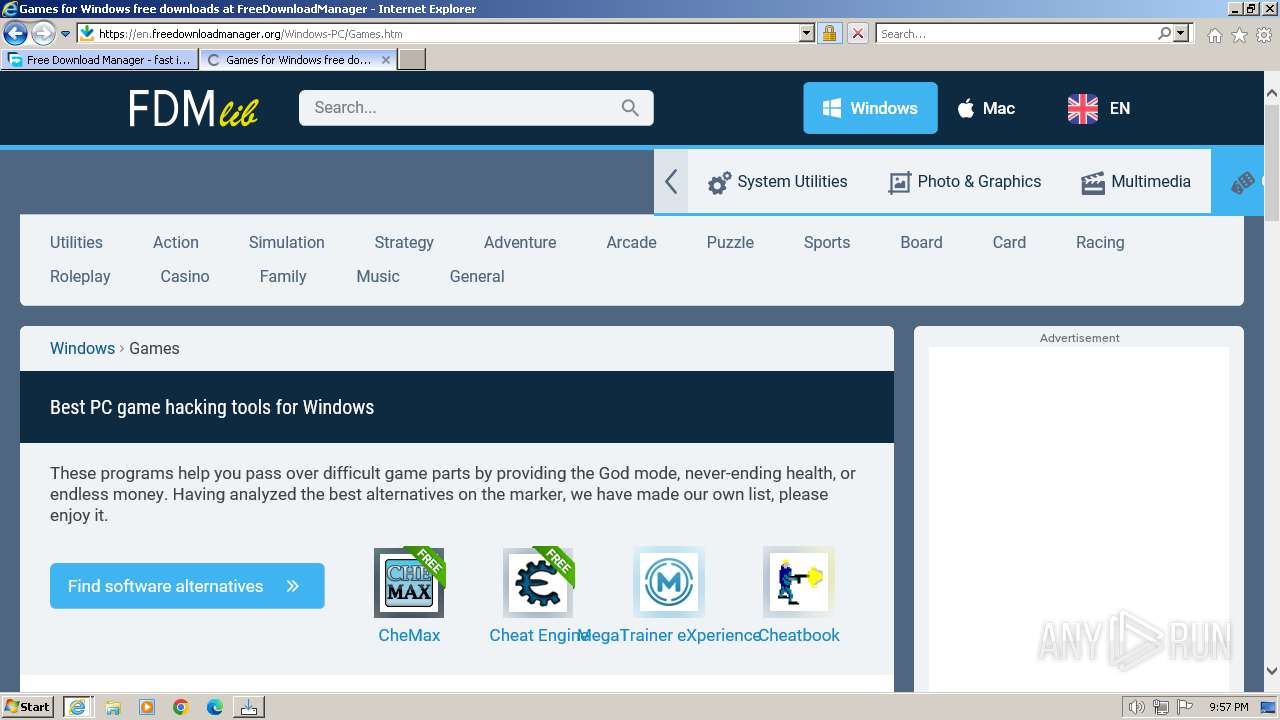Open File Explorer folder in taskbar
Image resolution: width=1280 pixels, height=720 pixels.
tap(113, 707)
